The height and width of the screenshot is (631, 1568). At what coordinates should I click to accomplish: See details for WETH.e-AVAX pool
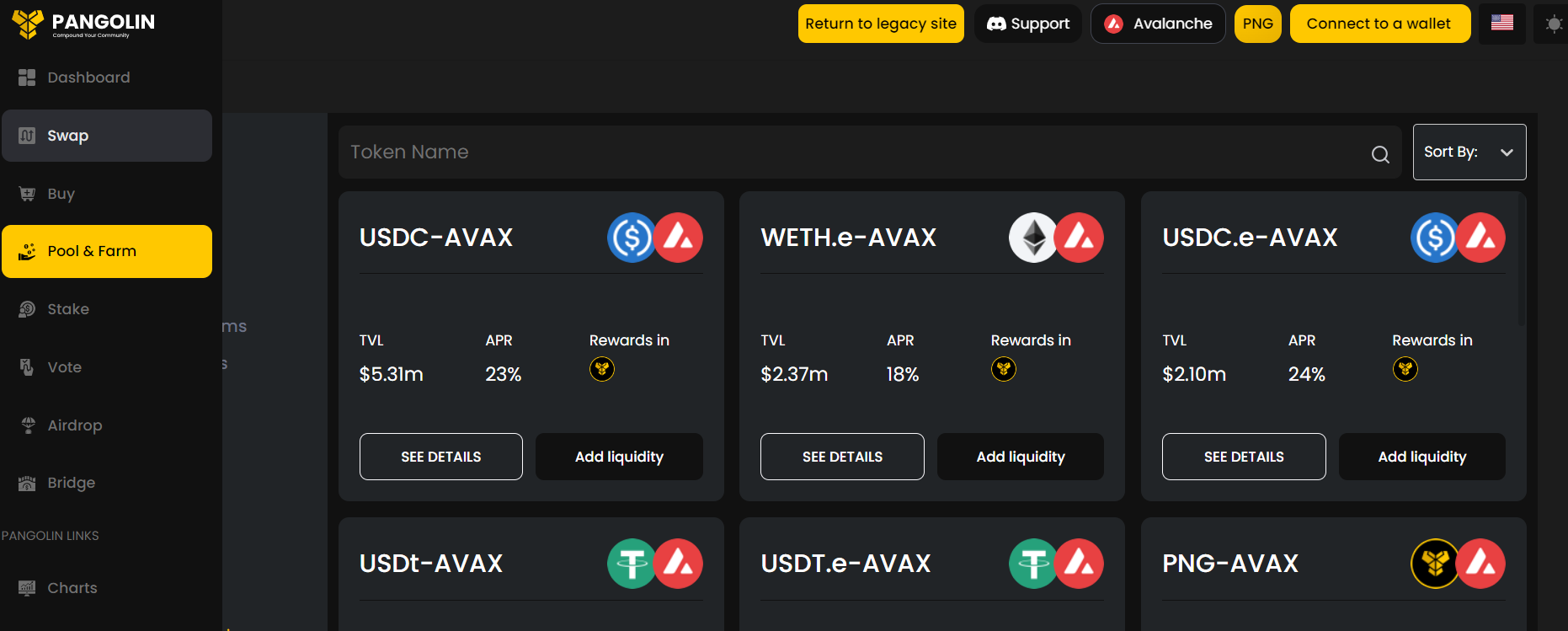pos(842,457)
